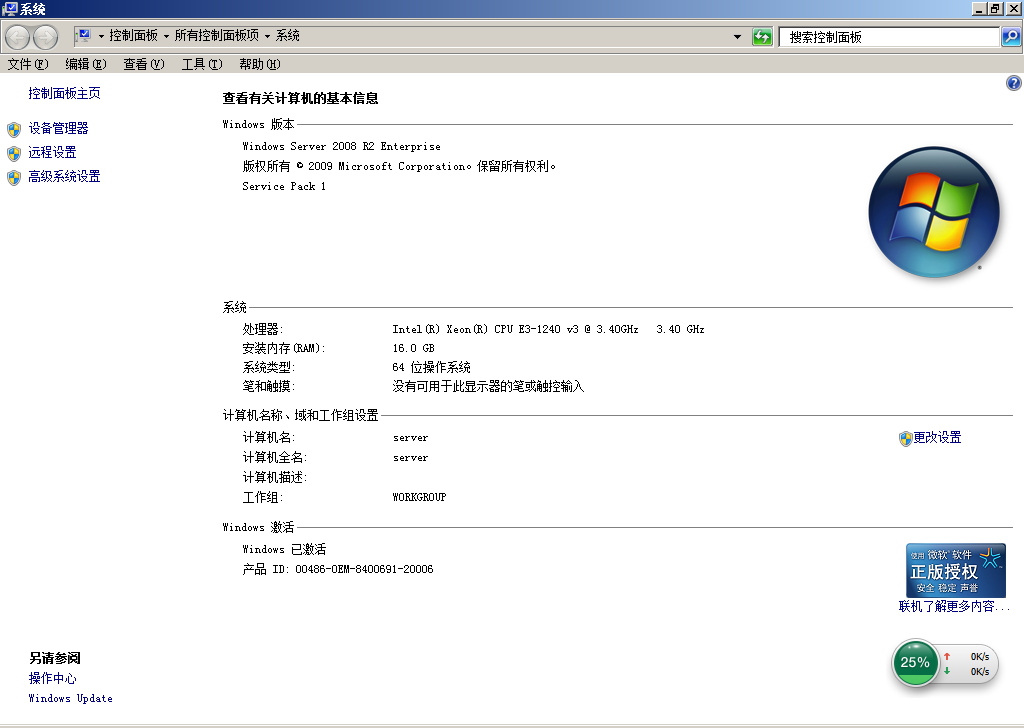Click the 更改设置 link

point(937,438)
